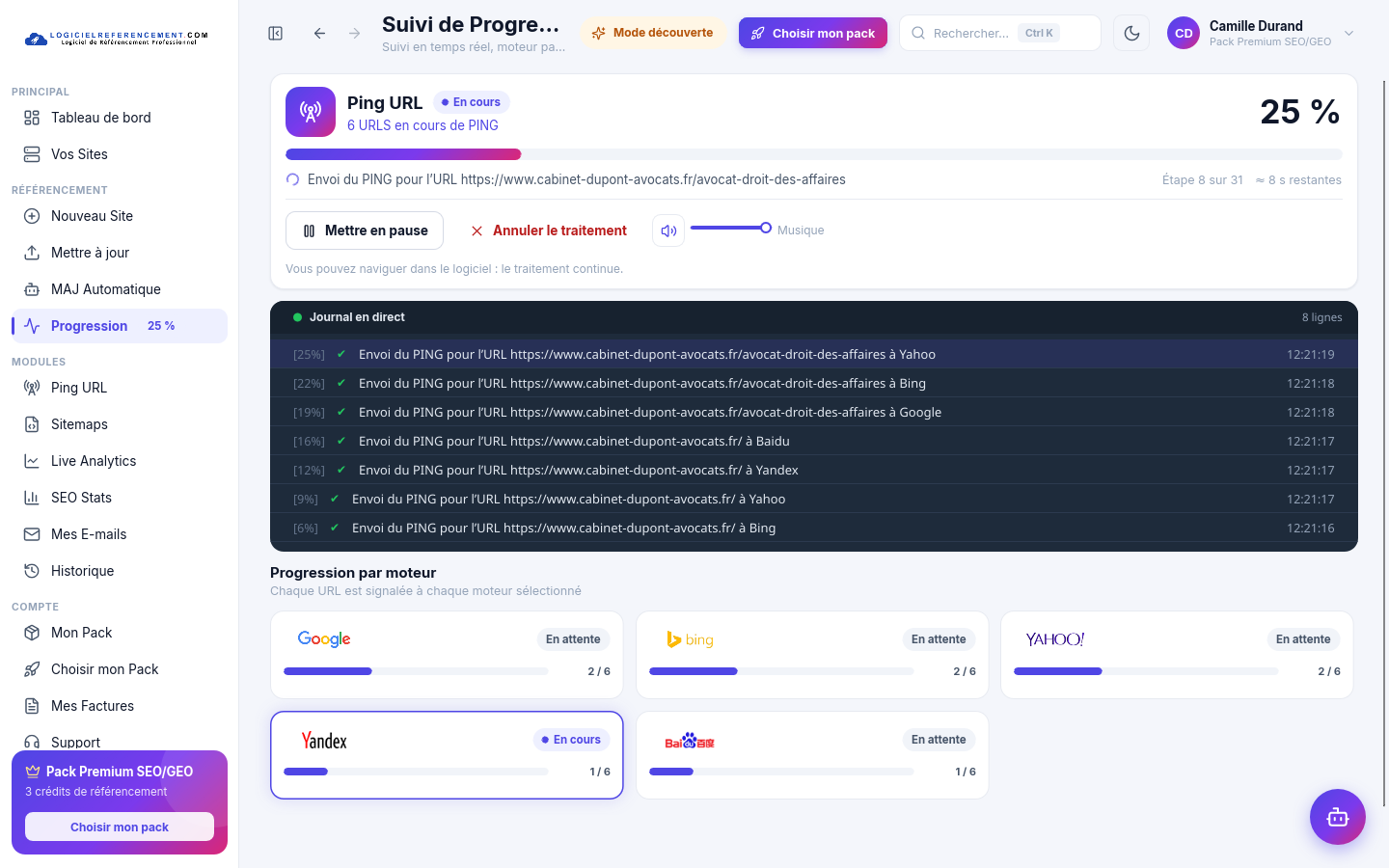Go back with the left arrow
This screenshot has width=1389, height=868.
pos(319,33)
